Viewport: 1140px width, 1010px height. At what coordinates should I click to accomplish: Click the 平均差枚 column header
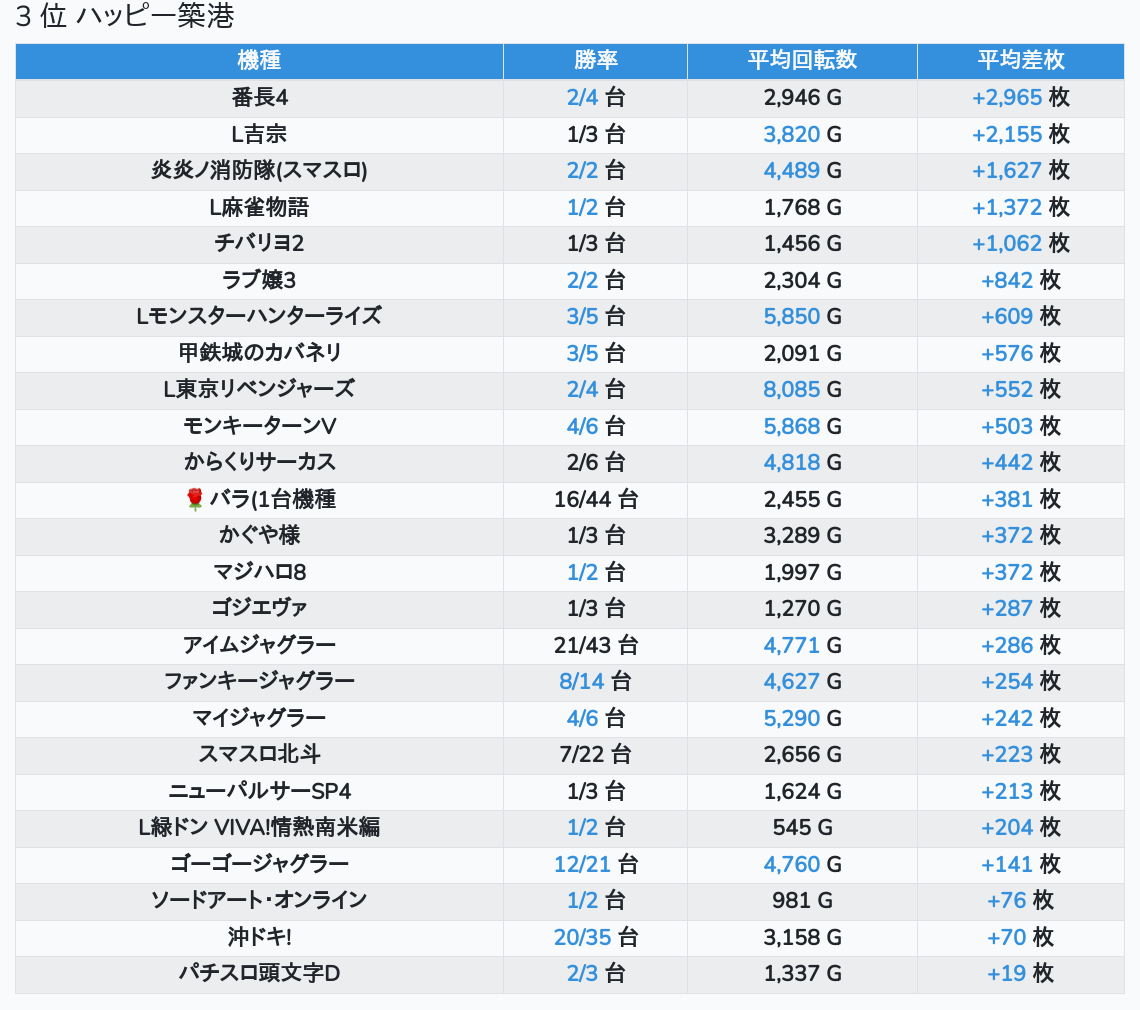point(1021,60)
